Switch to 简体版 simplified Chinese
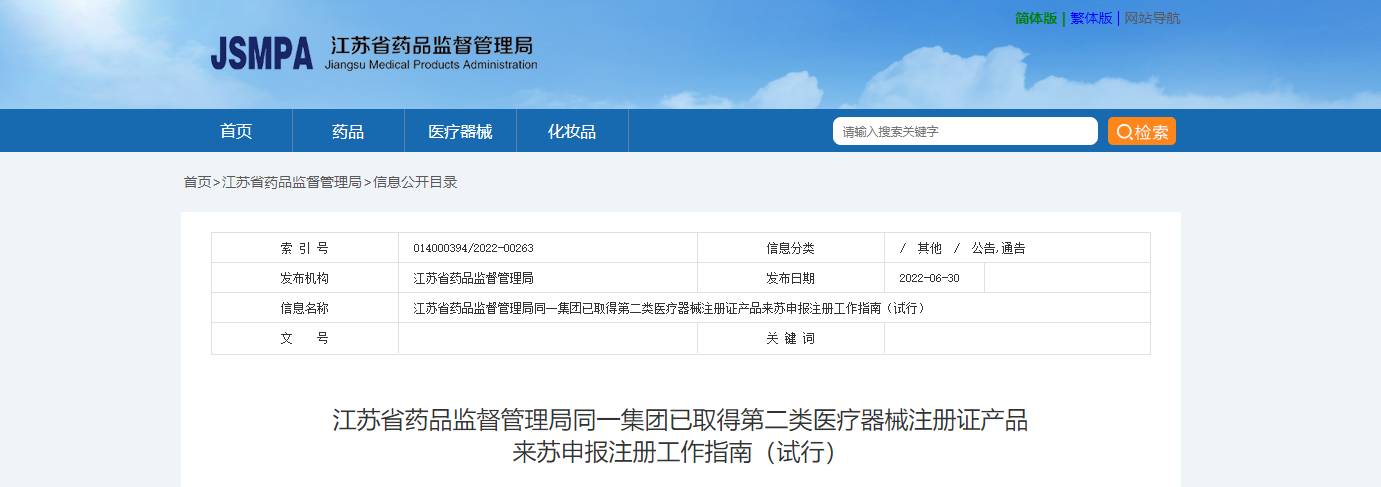The image size is (1381, 487). (x=1035, y=18)
